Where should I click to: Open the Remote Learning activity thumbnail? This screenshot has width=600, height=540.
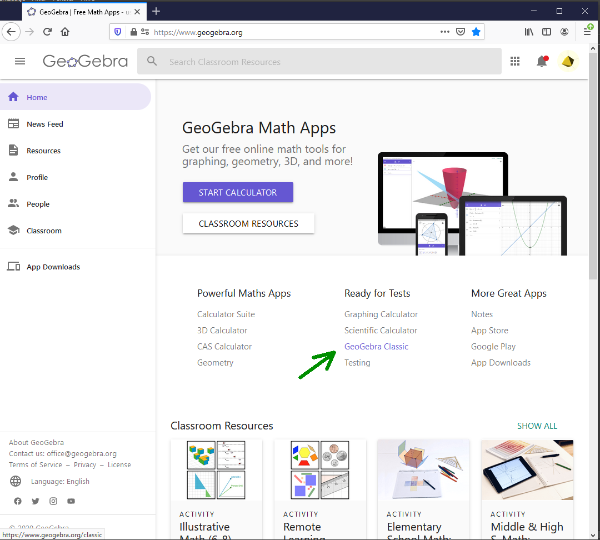point(320,470)
